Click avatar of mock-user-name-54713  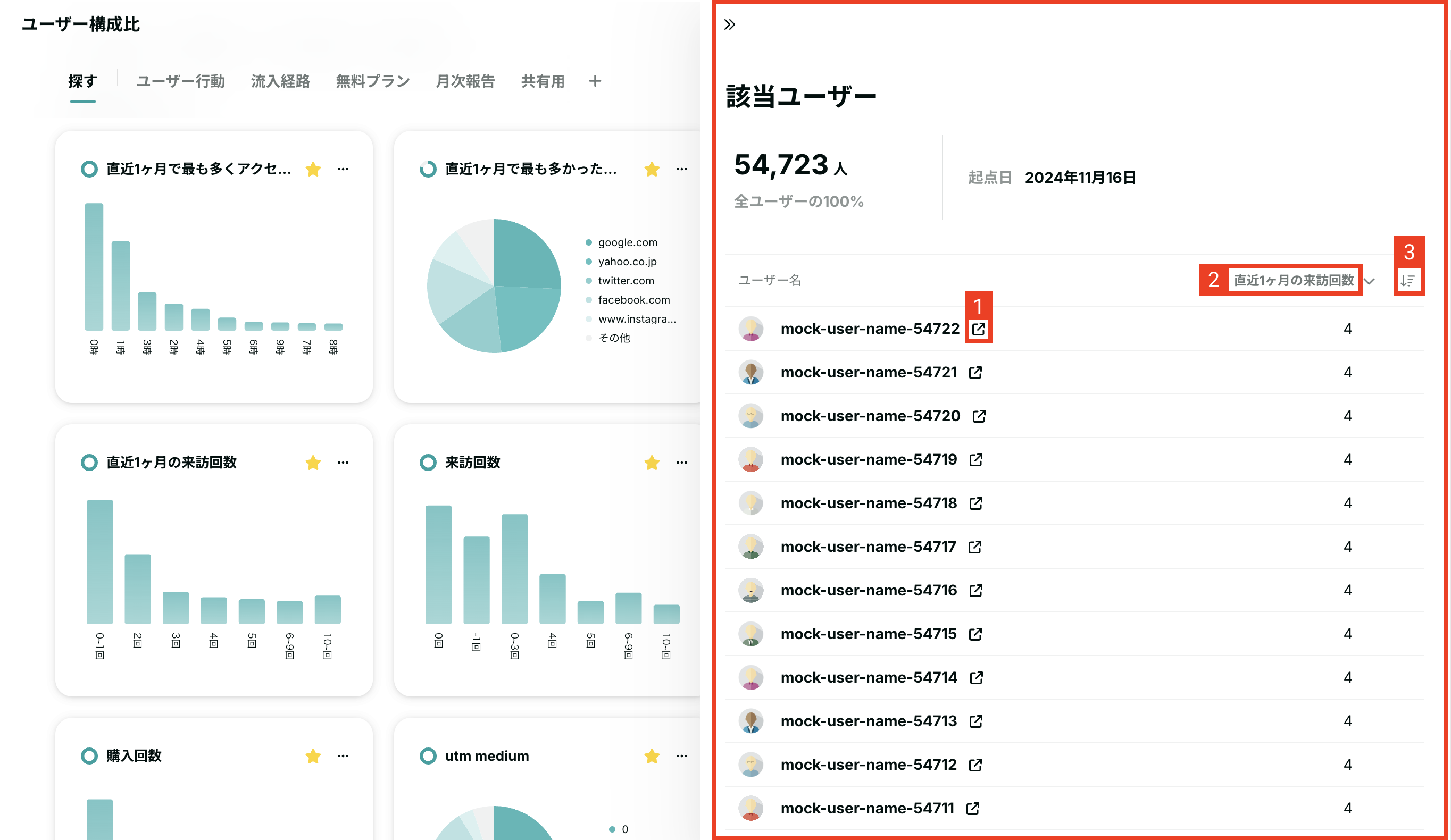751,721
